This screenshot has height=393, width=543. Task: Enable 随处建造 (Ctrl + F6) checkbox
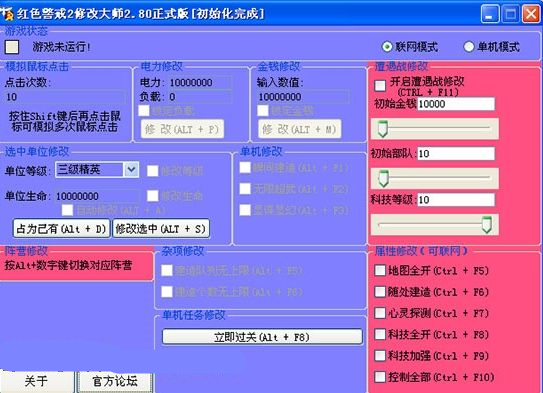click(380, 292)
